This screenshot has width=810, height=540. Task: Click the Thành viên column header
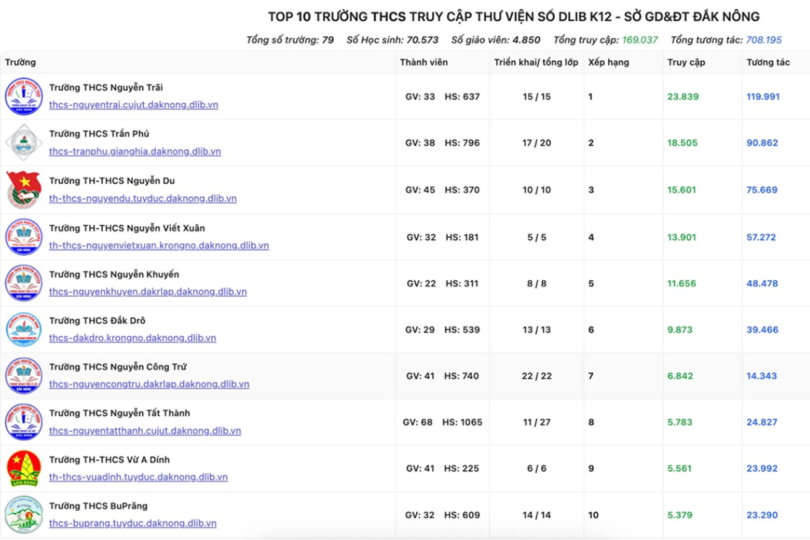click(x=424, y=63)
